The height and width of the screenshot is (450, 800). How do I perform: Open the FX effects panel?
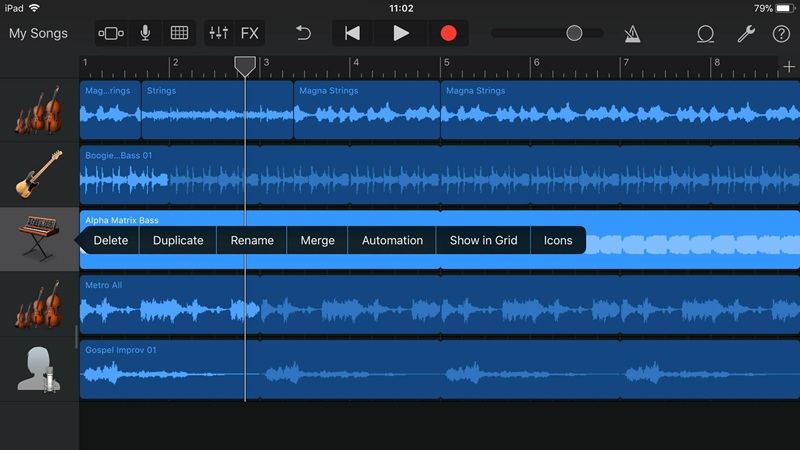(250, 33)
